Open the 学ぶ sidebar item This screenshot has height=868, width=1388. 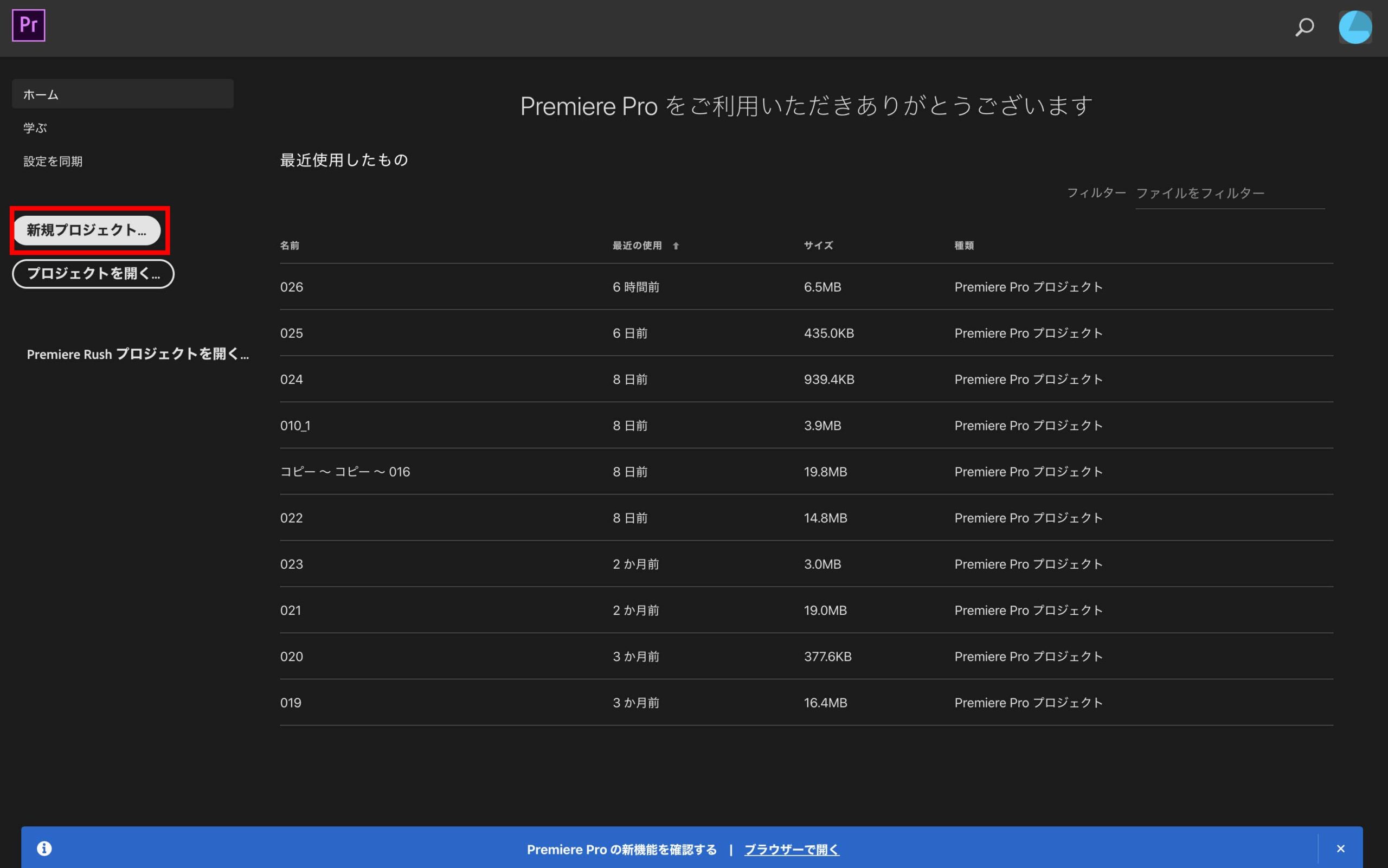click(x=35, y=127)
